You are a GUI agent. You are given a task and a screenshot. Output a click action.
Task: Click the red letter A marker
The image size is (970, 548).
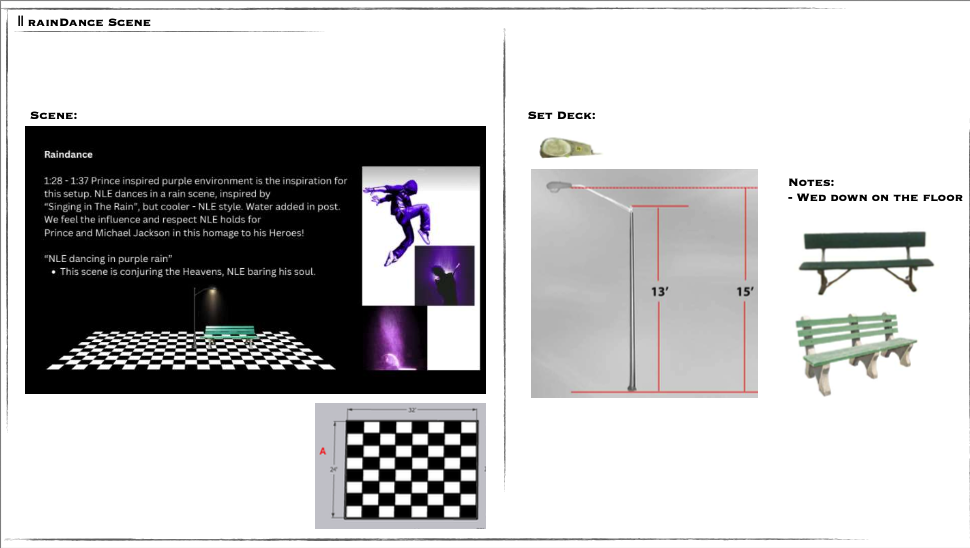click(322, 452)
